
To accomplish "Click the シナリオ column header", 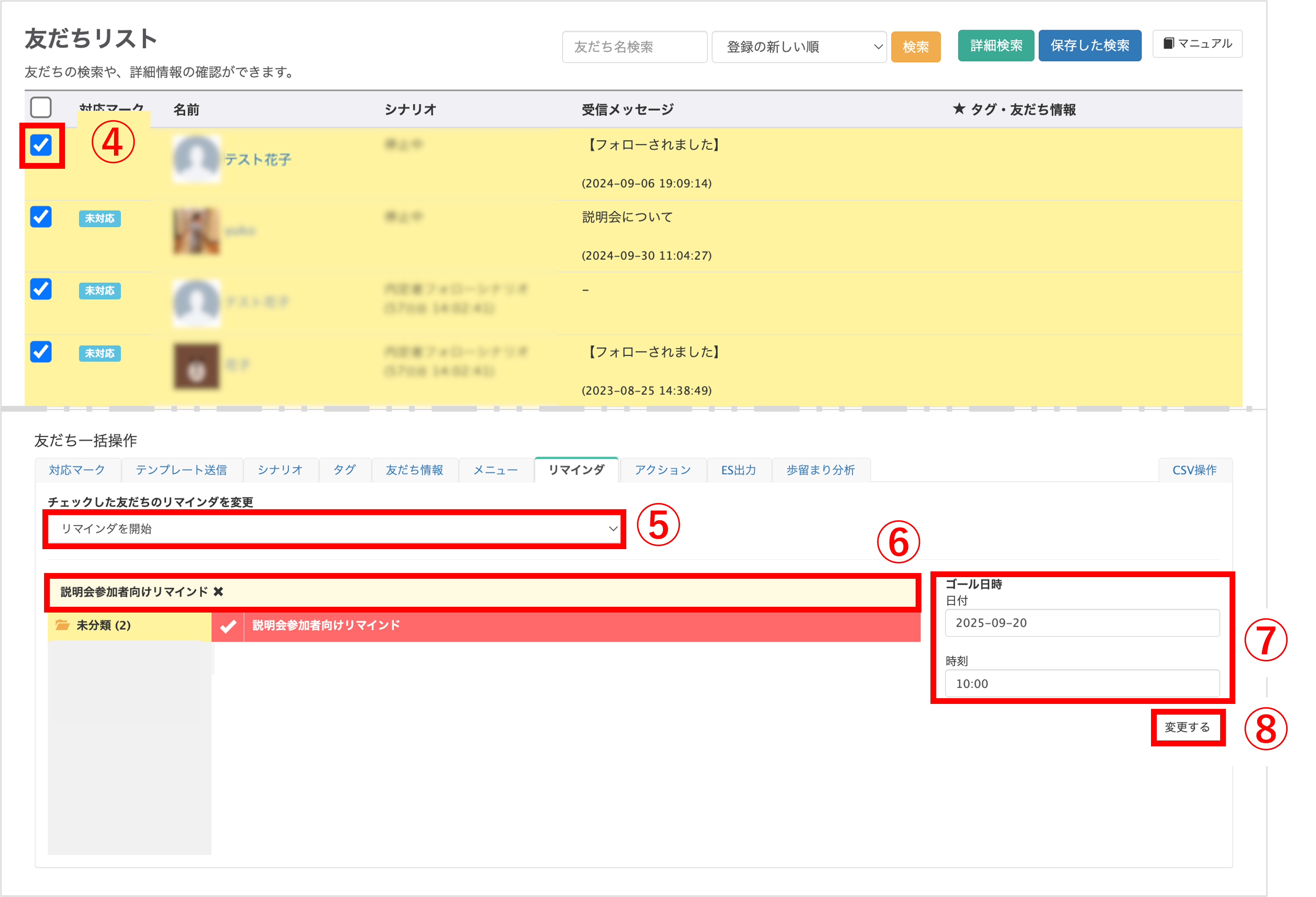I will point(410,110).
